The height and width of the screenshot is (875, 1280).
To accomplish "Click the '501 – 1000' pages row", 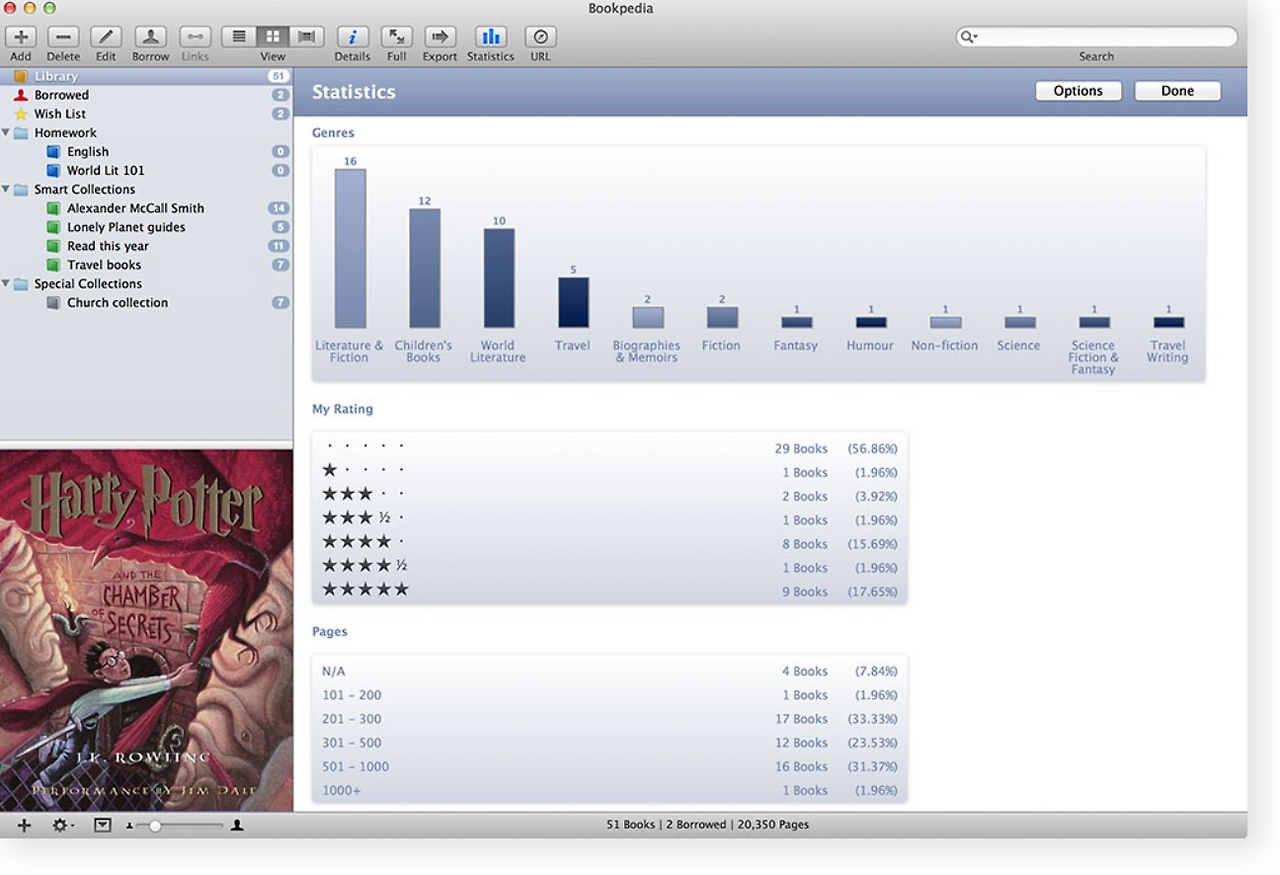I will coord(610,767).
